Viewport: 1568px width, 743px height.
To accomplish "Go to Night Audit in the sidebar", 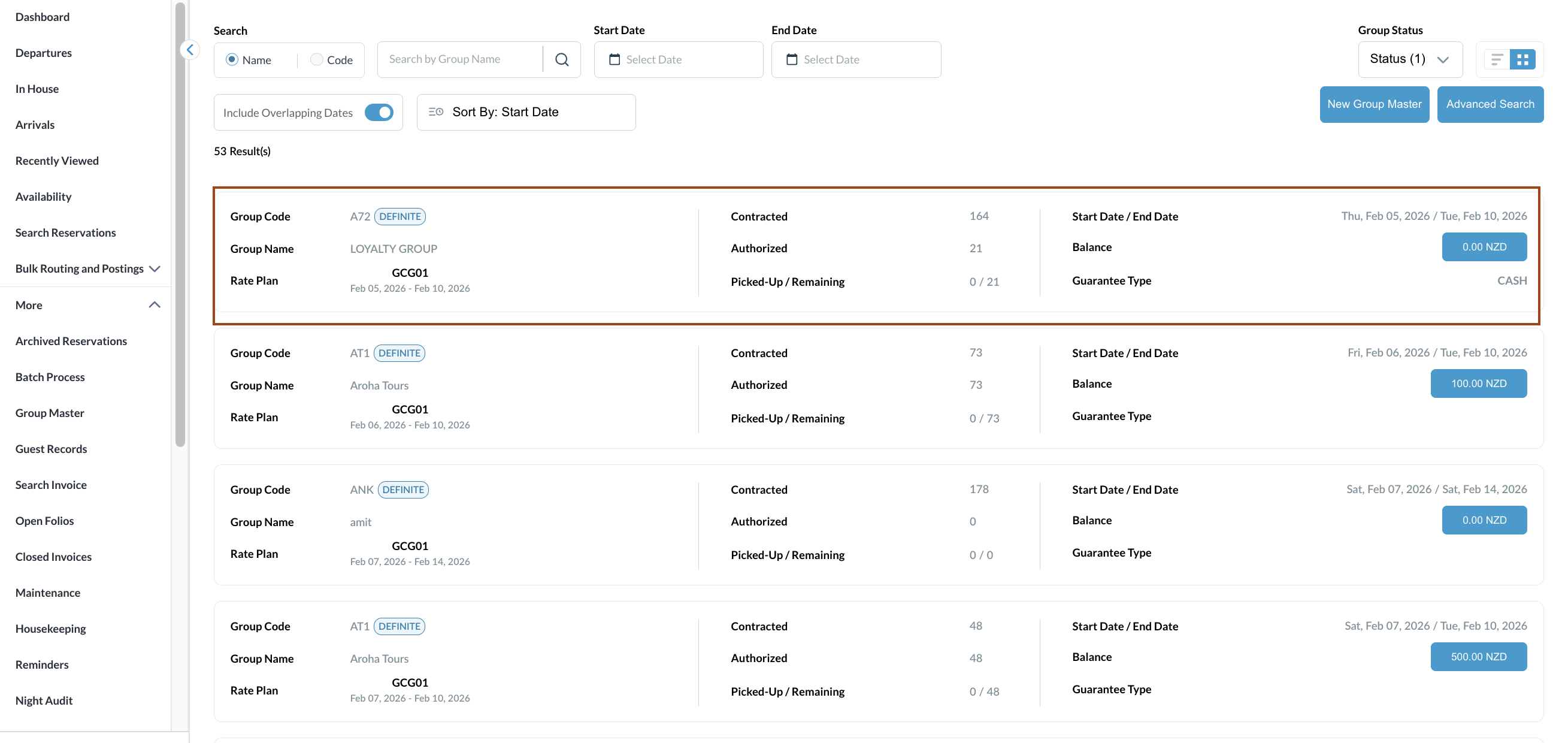I will 44,700.
